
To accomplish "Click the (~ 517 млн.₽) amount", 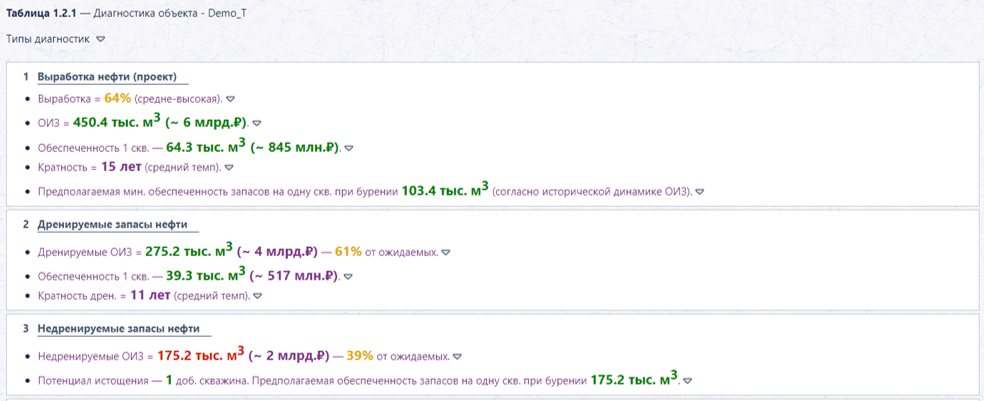I will click(x=294, y=275).
